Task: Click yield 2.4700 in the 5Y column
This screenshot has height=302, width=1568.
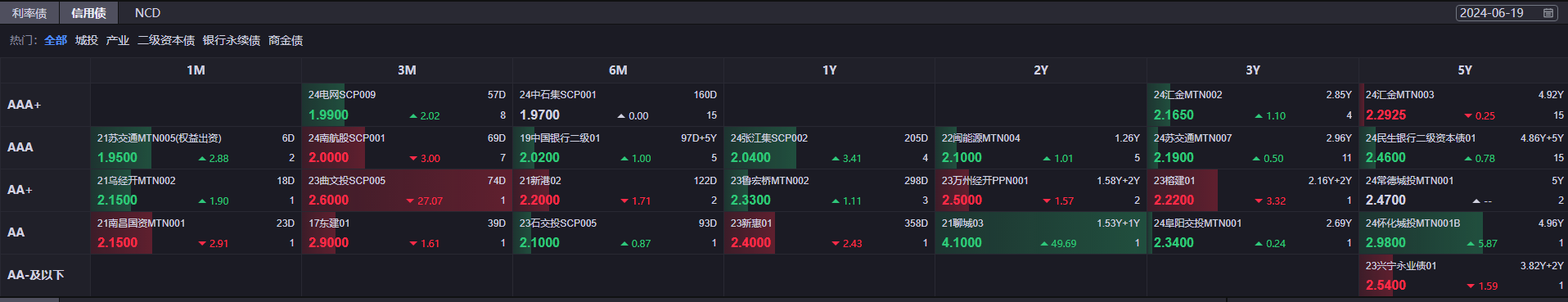Action: (1386, 201)
